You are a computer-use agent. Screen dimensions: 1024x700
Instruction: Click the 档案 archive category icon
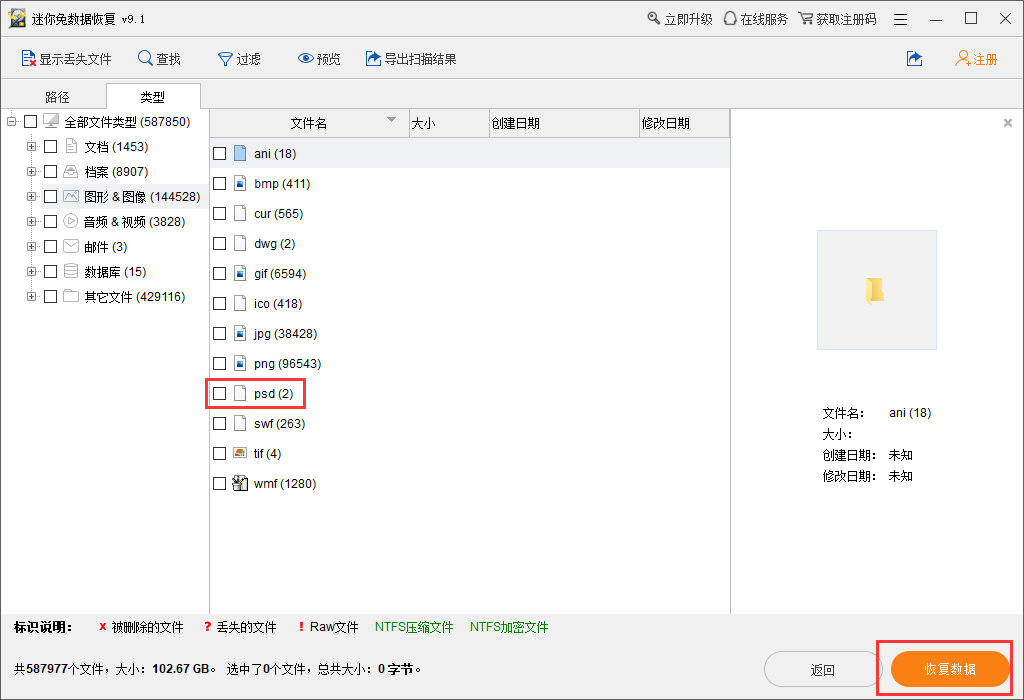coord(71,172)
